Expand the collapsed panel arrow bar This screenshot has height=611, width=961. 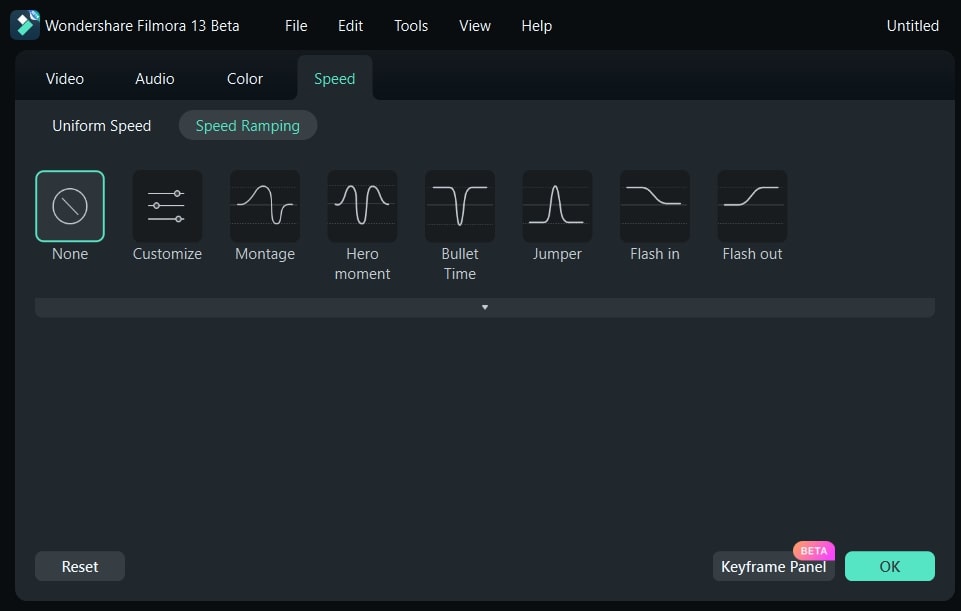(x=485, y=308)
